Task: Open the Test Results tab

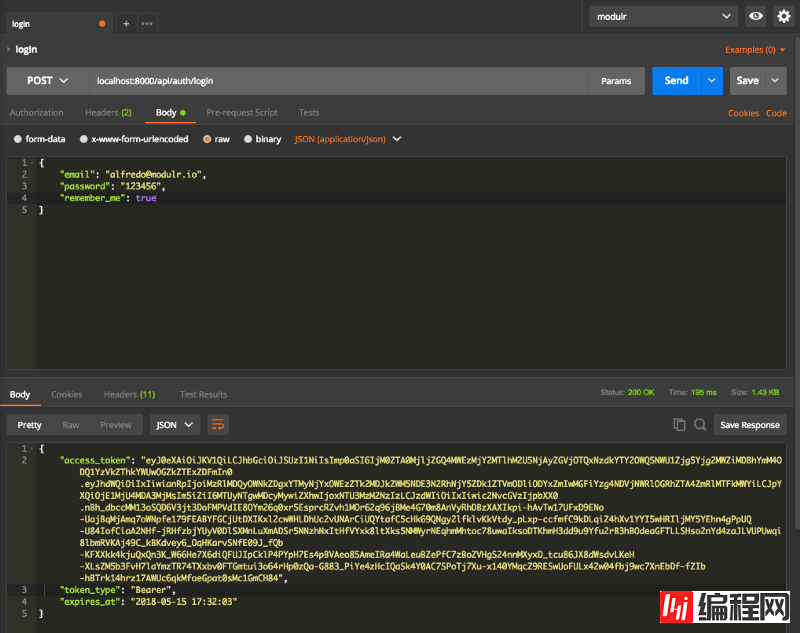Action: [x=203, y=394]
